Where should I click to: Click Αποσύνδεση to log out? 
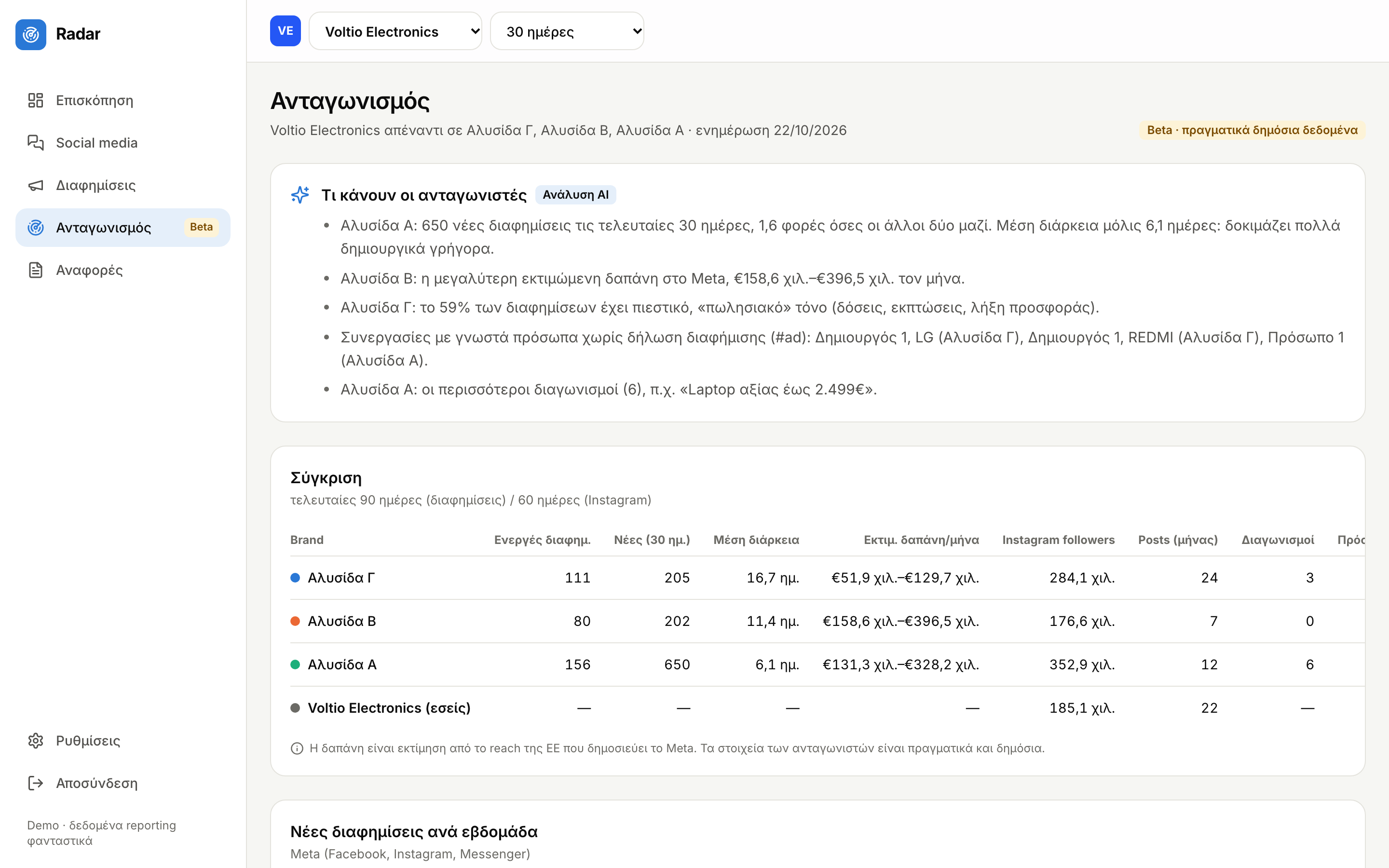point(123,783)
